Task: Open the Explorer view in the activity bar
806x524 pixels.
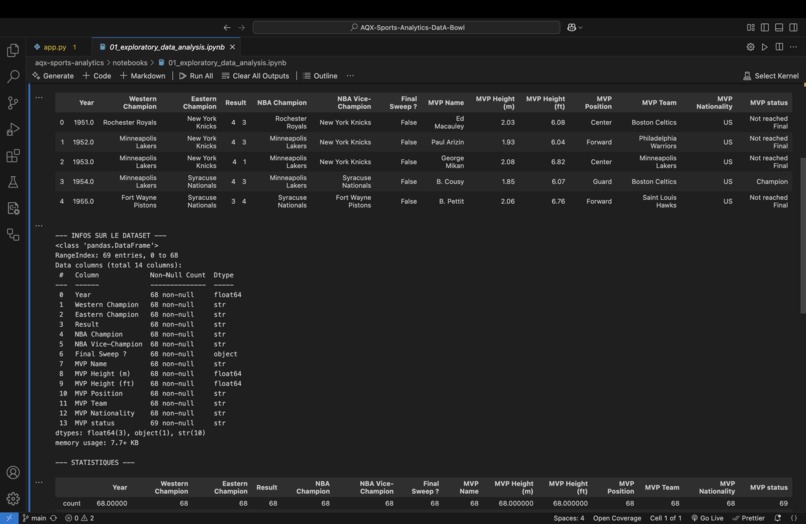Action: 13,50
